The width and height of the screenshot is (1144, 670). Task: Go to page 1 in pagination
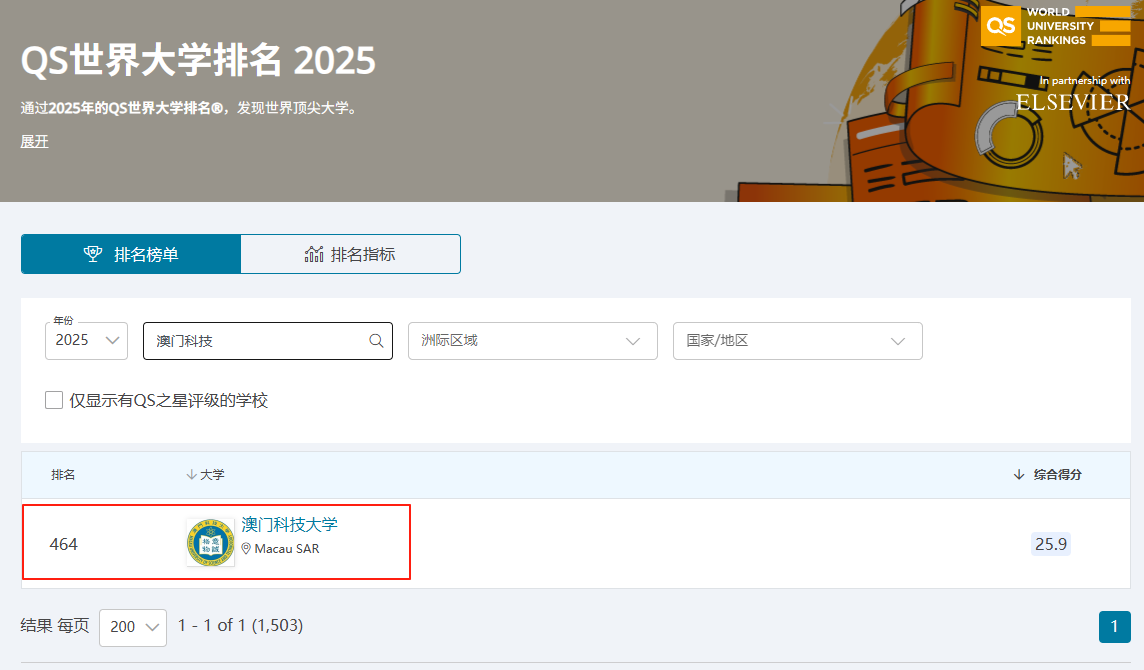[x=1114, y=627]
